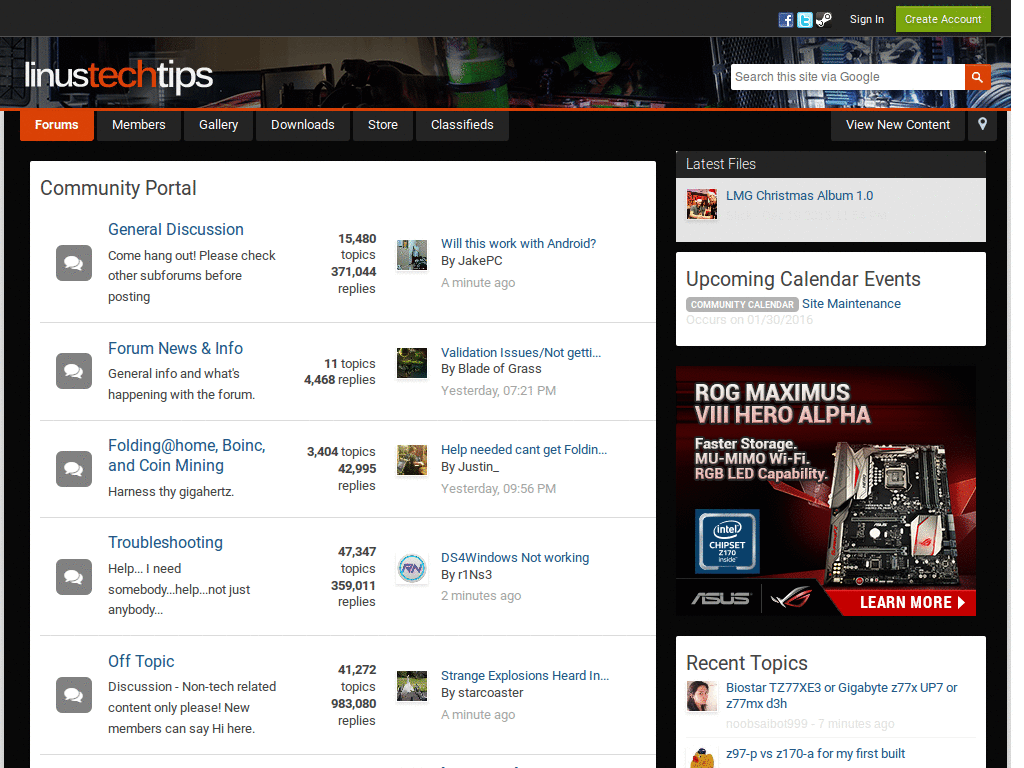Open Site Maintenance calendar event
The height and width of the screenshot is (768, 1024).
tap(852, 304)
